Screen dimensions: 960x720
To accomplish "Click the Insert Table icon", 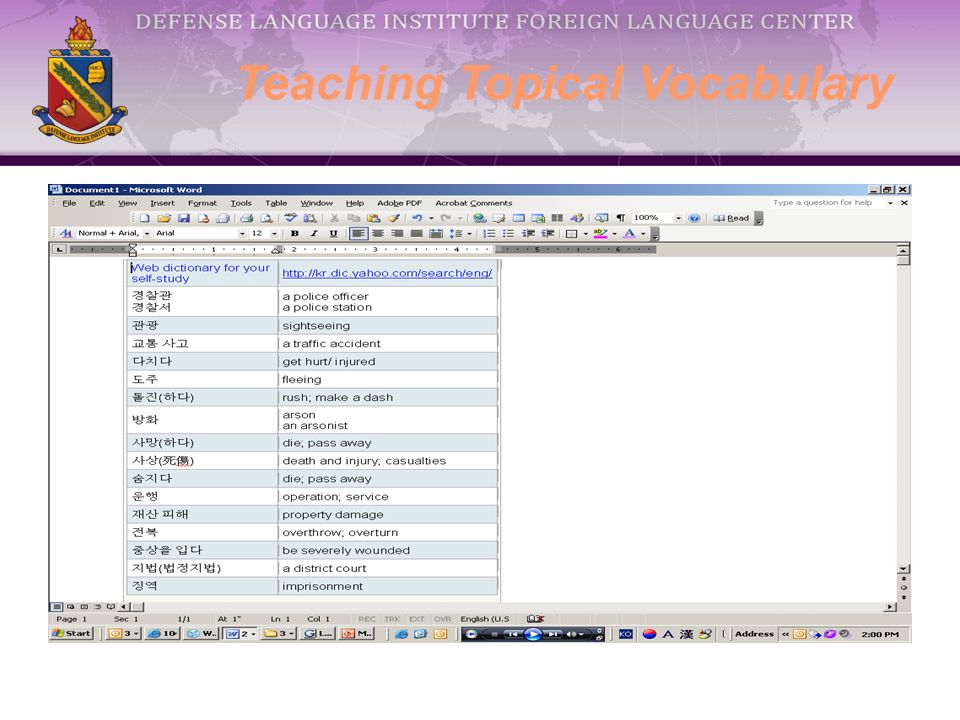I will click(519, 218).
